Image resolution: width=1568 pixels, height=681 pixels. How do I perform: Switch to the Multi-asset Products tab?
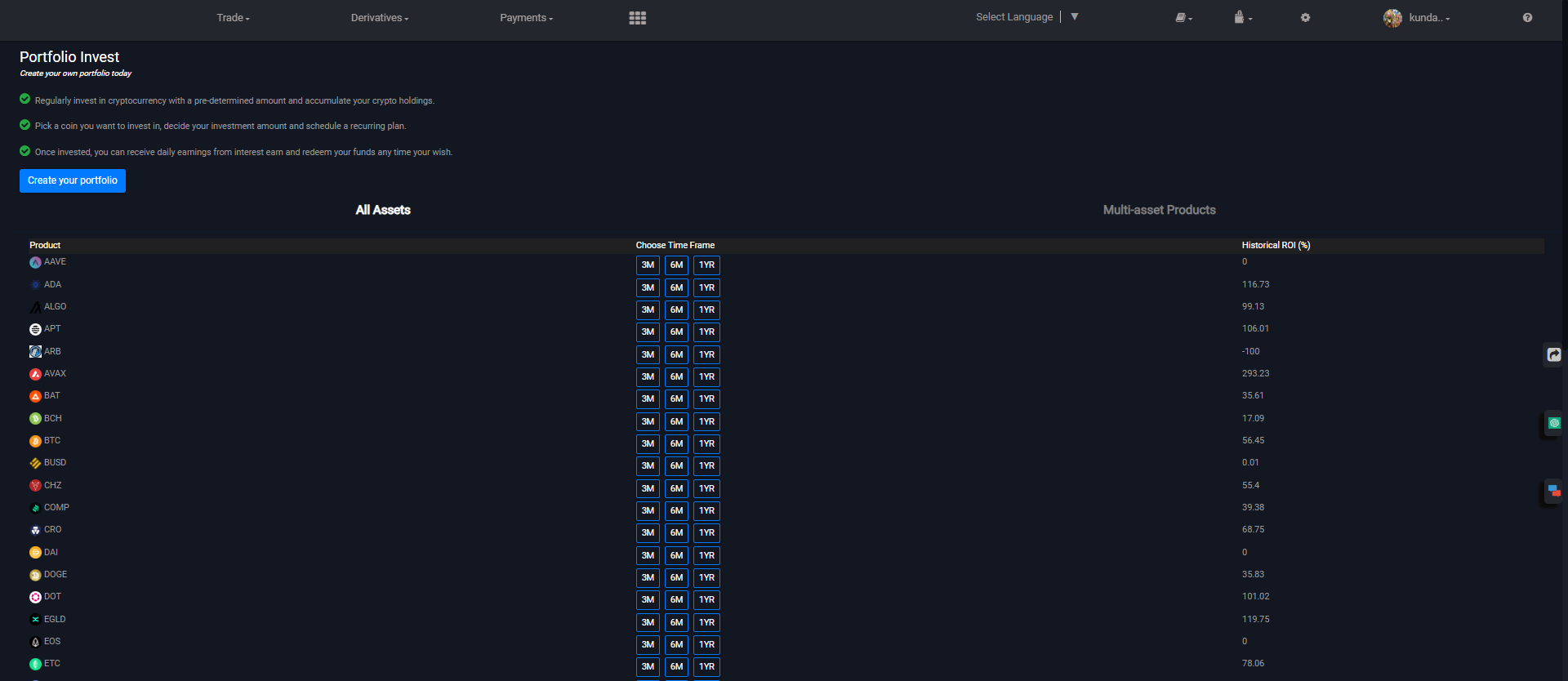coord(1159,210)
